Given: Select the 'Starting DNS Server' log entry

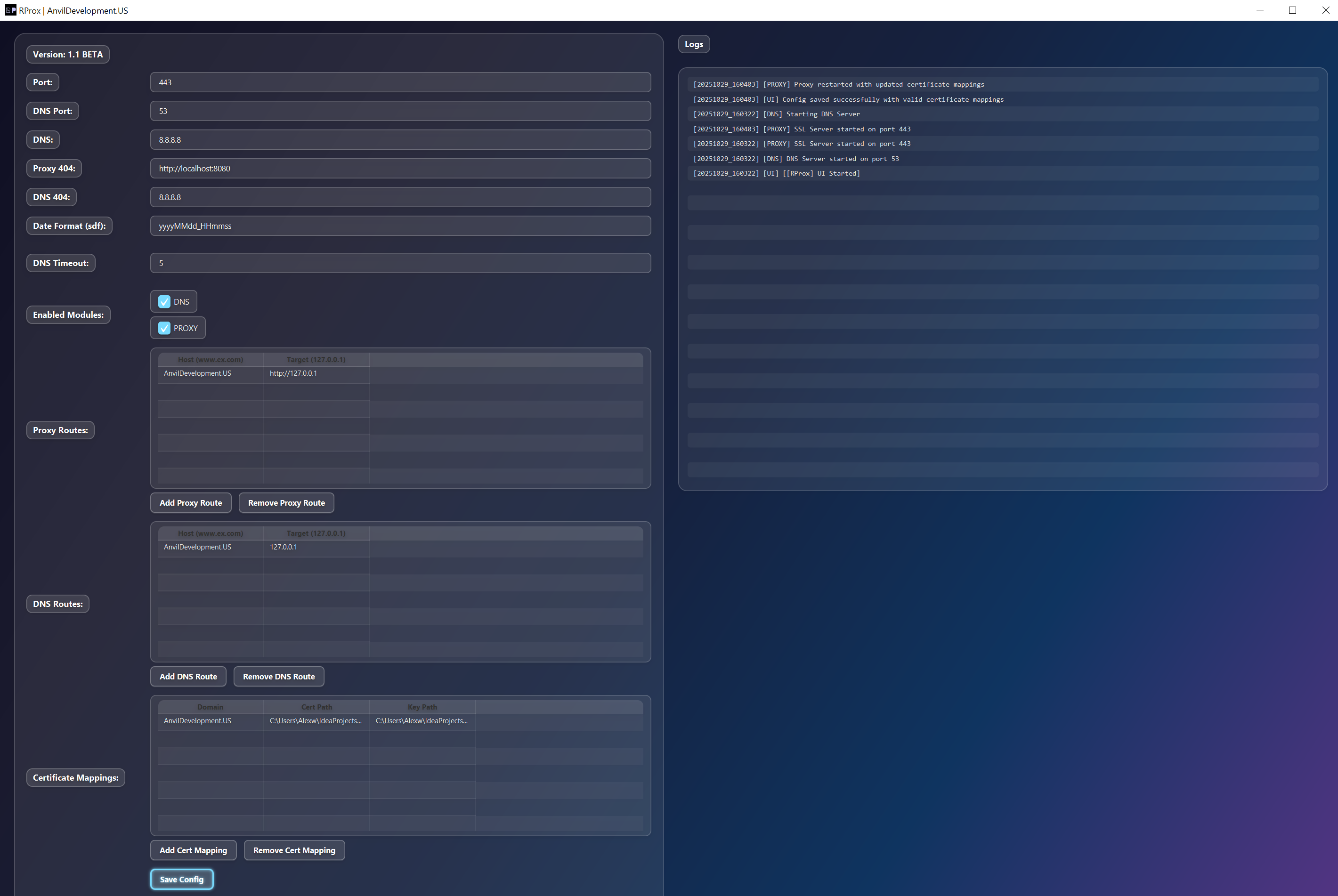Looking at the screenshot, I should [1003, 114].
